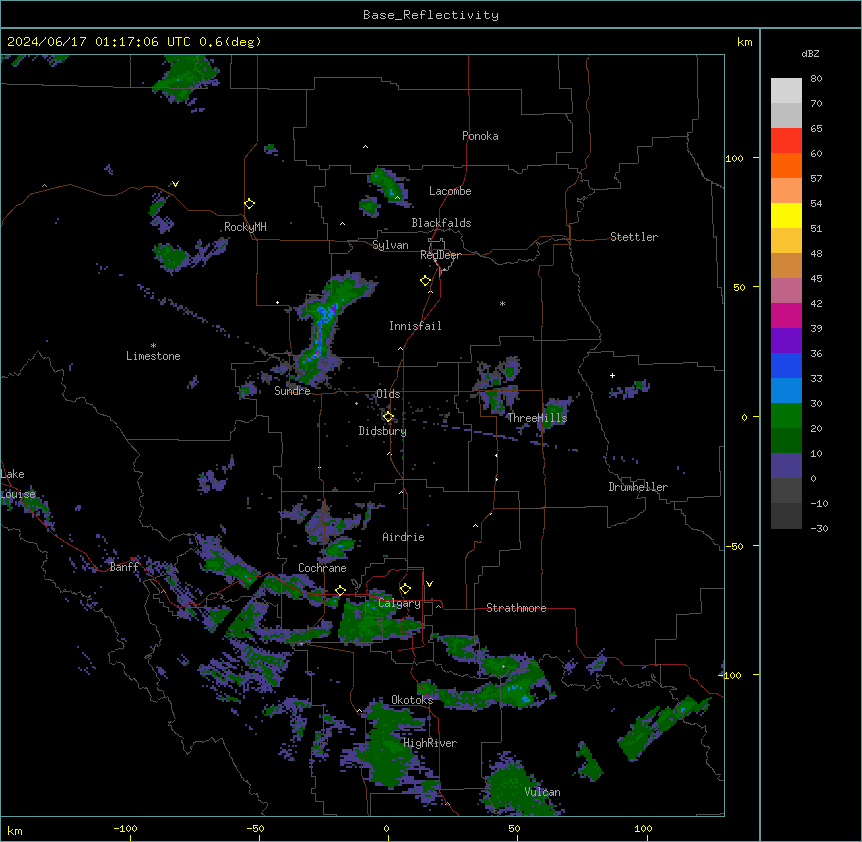Select the yellow diamond marker south of RedDeer
Screen dimensions: 862x842
point(426,281)
